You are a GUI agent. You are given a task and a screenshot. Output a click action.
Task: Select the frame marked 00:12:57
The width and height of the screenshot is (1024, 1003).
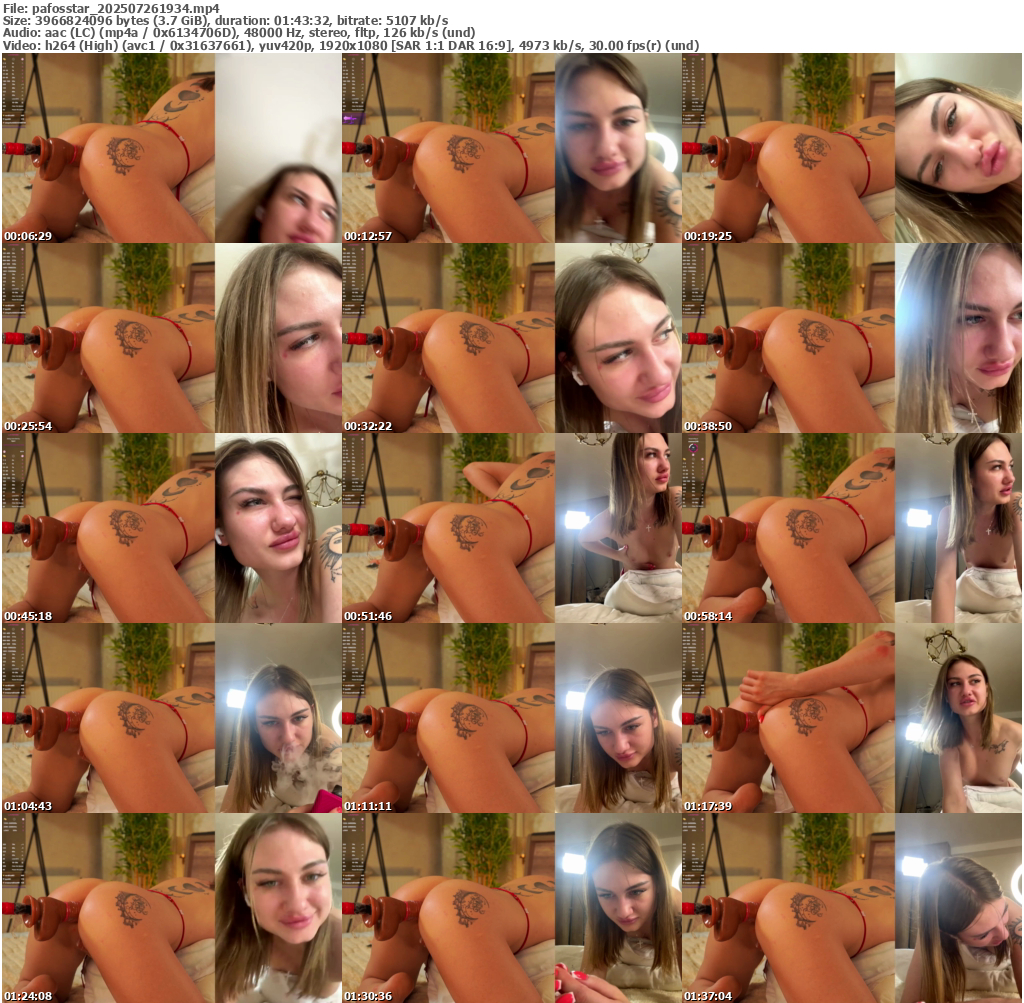511,148
